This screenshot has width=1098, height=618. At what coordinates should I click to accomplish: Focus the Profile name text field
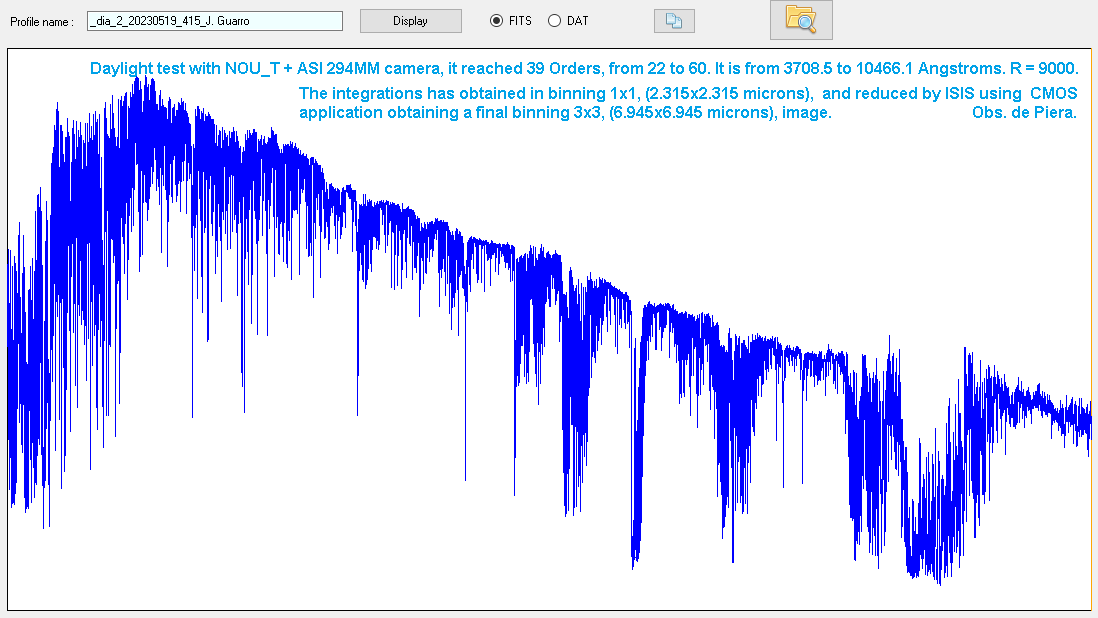click(x=214, y=21)
